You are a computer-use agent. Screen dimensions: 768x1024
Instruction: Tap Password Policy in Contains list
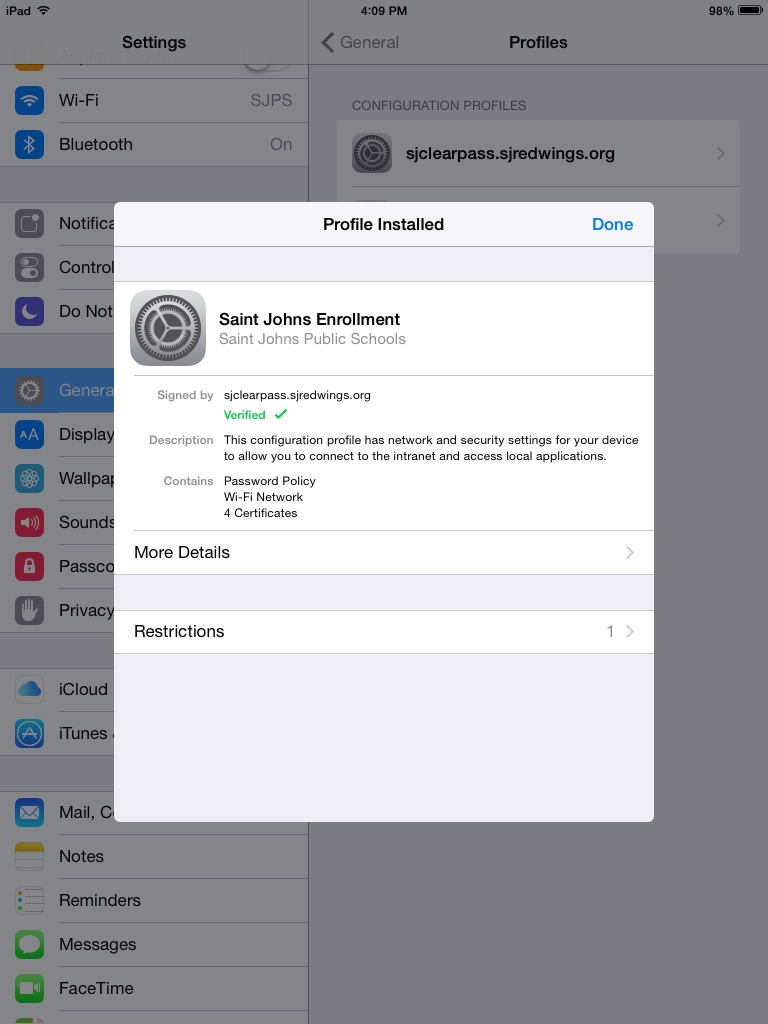[270, 481]
